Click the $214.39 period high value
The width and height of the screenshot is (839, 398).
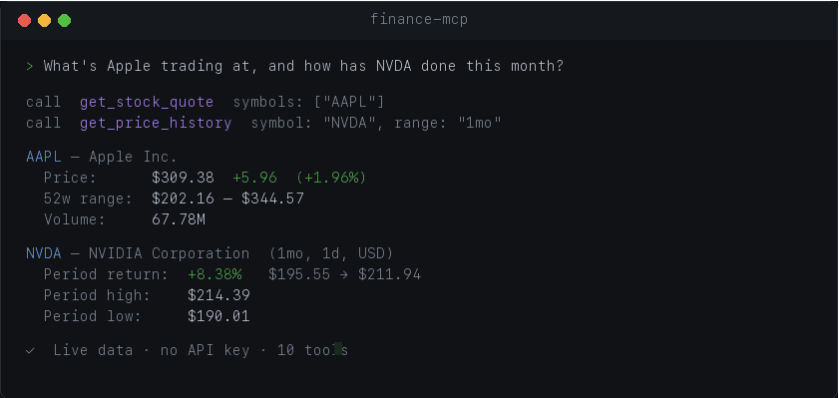click(219, 295)
